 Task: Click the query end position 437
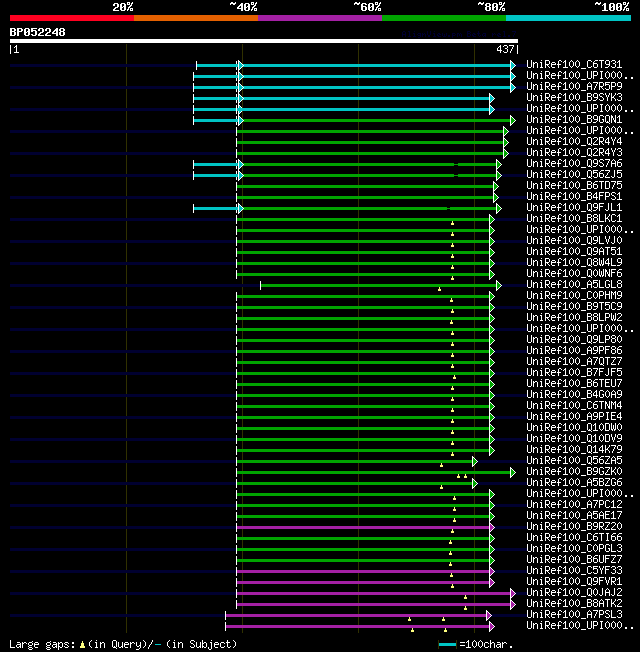505,49
